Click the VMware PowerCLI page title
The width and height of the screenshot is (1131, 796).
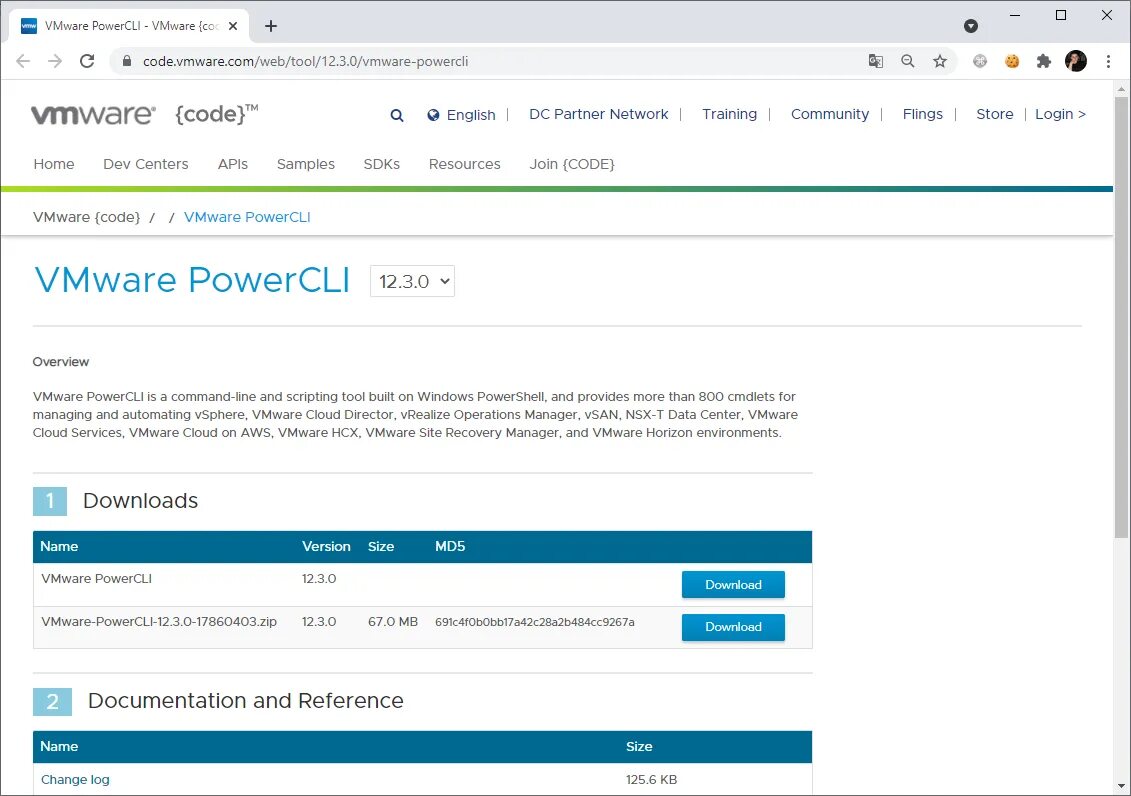point(192,280)
